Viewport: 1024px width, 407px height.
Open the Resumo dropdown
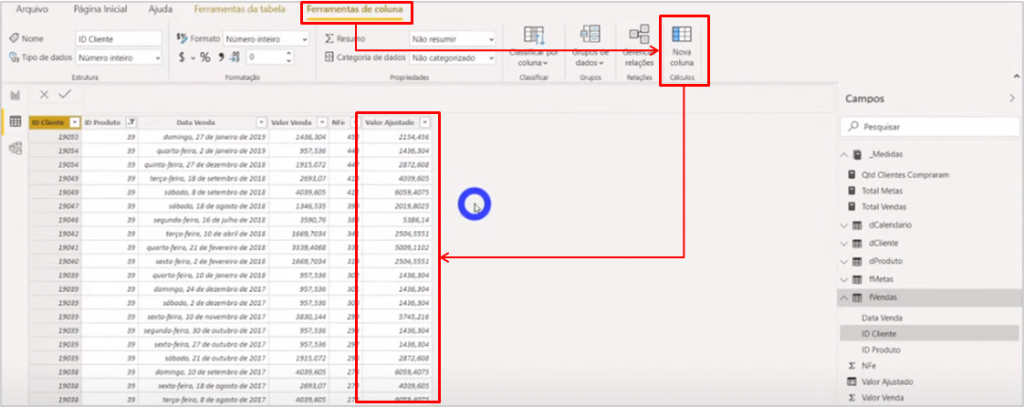pos(451,39)
